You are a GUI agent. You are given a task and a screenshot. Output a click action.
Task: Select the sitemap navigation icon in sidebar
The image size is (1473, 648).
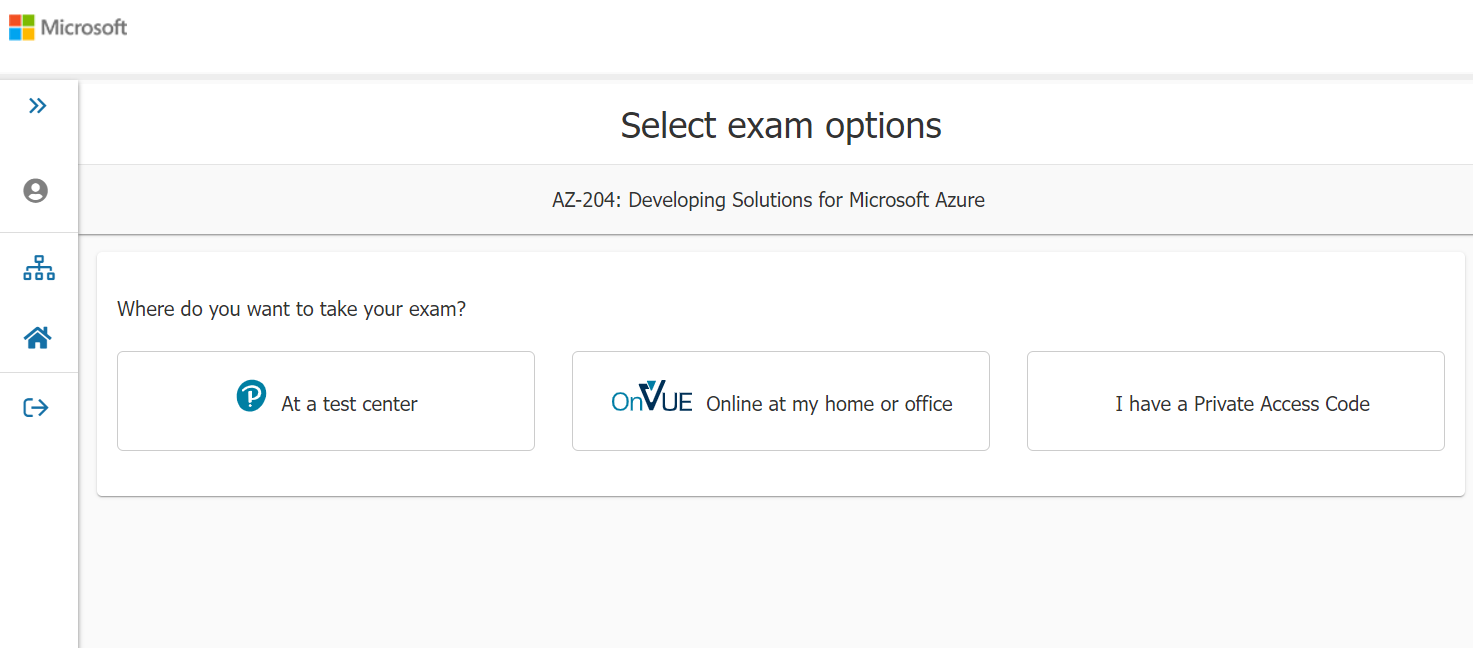coord(39,267)
